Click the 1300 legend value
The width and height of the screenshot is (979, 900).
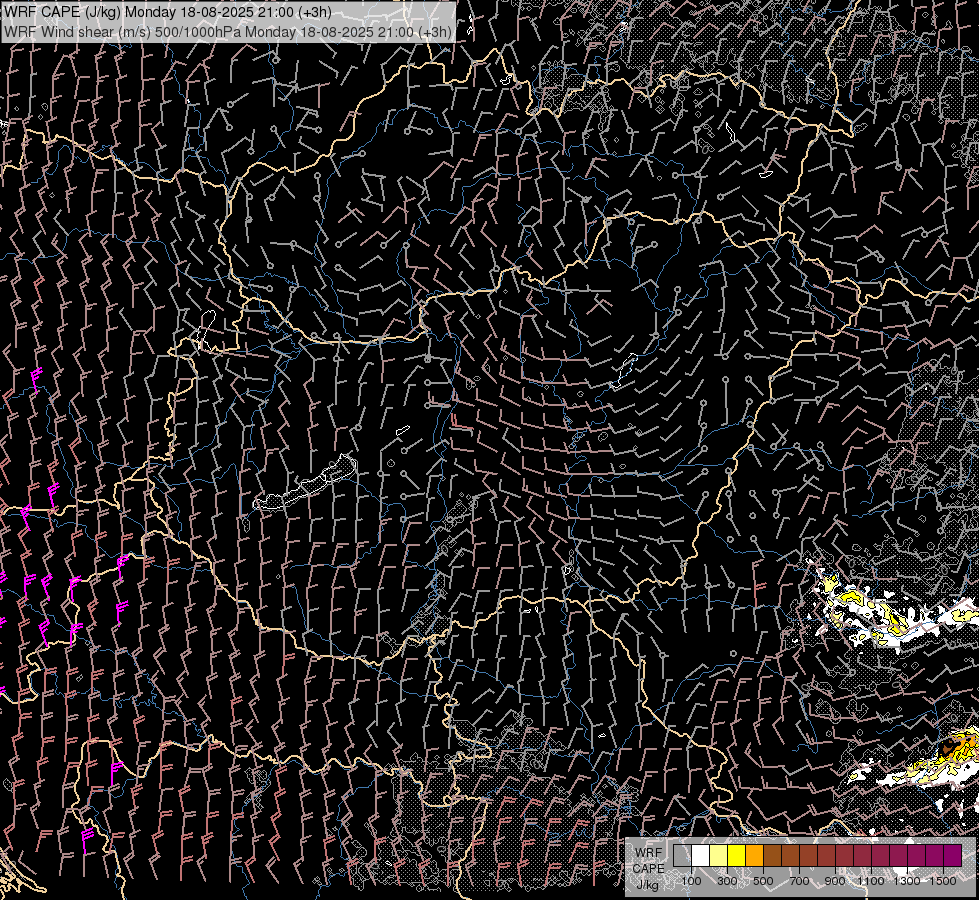pyautogui.click(x=907, y=881)
